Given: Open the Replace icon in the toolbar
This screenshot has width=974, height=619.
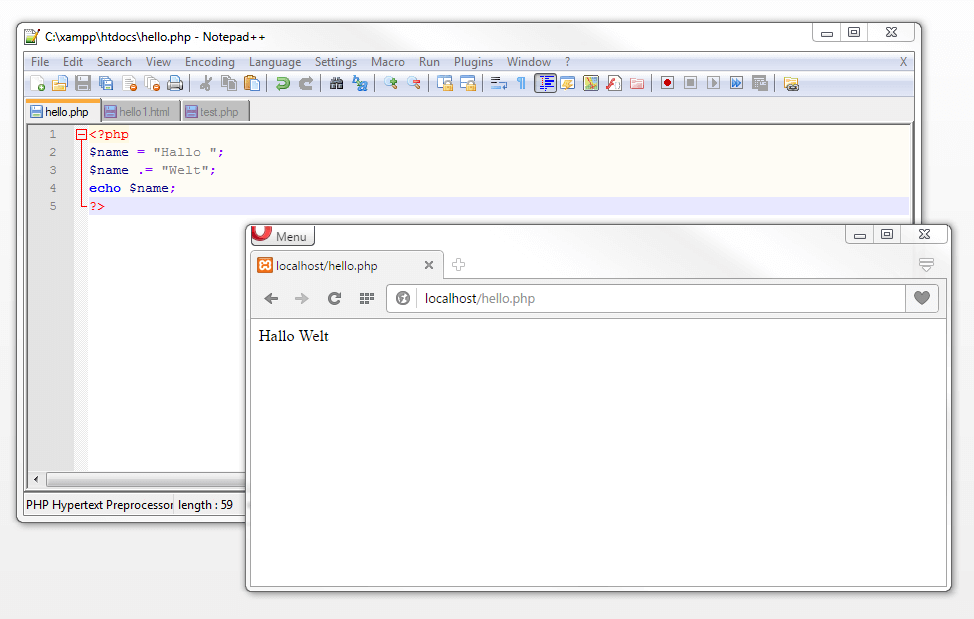Looking at the screenshot, I should pyautogui.click(x=360, y=83).
